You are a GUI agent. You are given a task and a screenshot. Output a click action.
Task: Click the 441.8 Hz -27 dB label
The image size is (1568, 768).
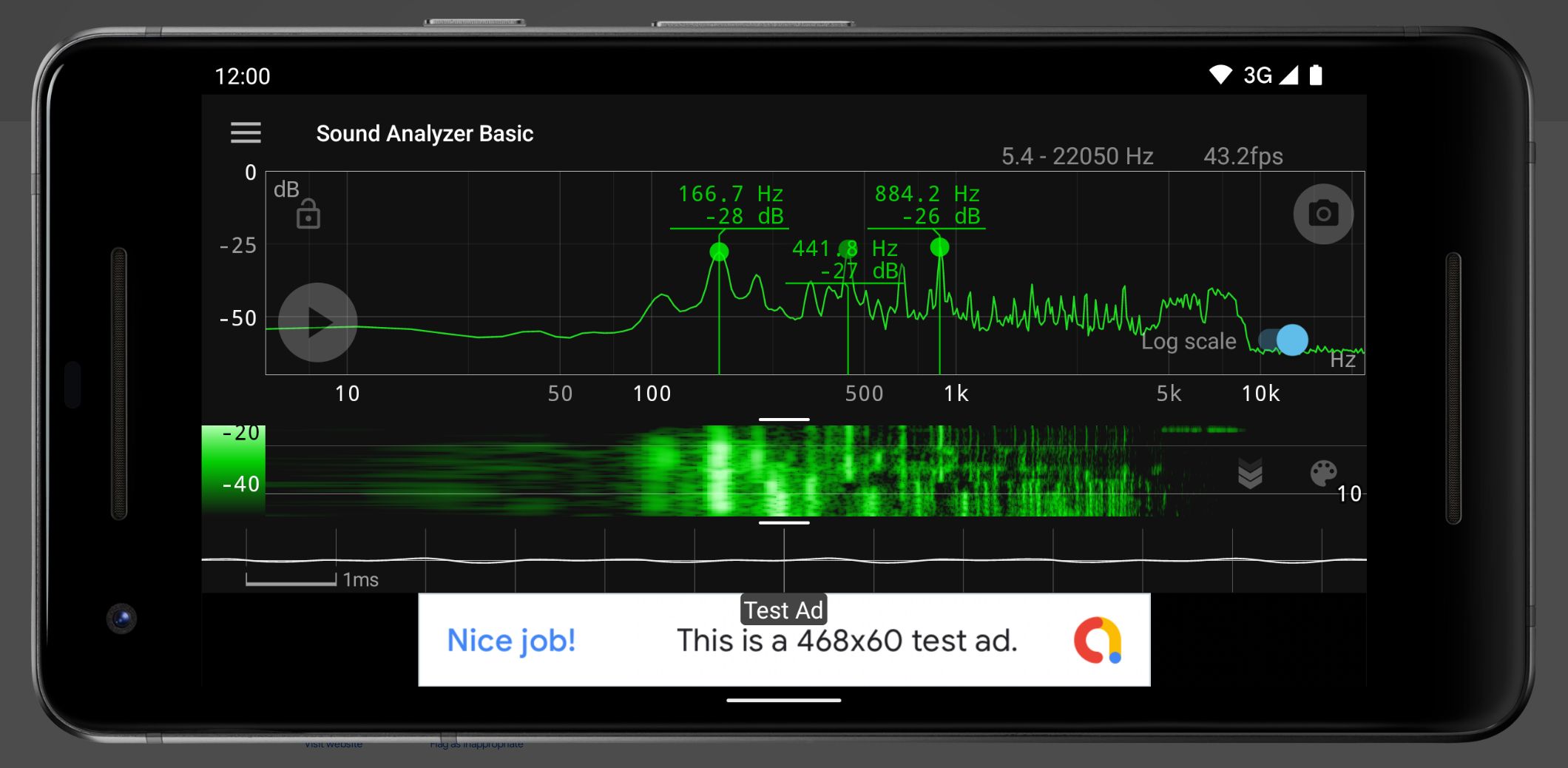pyautogui.click(x=845, y=260)
